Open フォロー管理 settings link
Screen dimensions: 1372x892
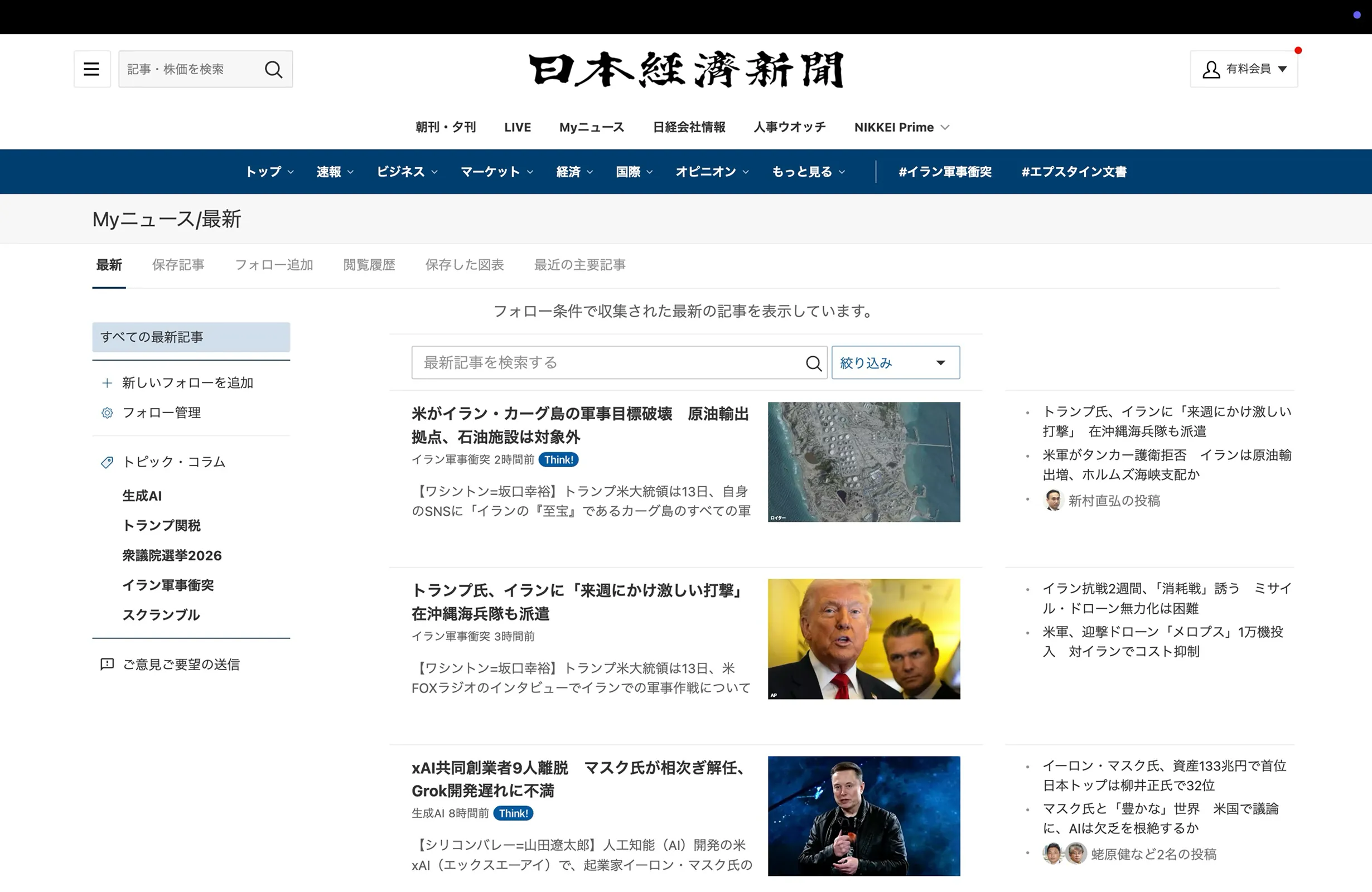[162, 413]
